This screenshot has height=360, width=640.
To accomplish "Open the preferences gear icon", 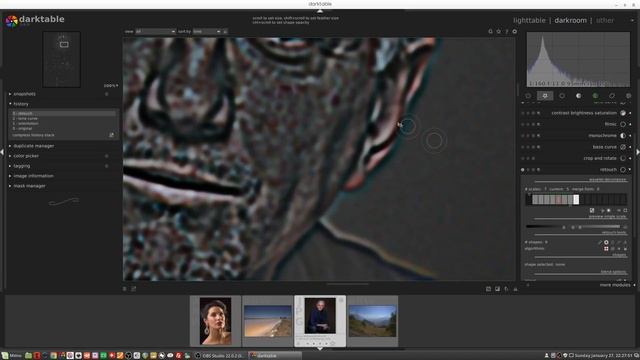I will pos(514,31).
